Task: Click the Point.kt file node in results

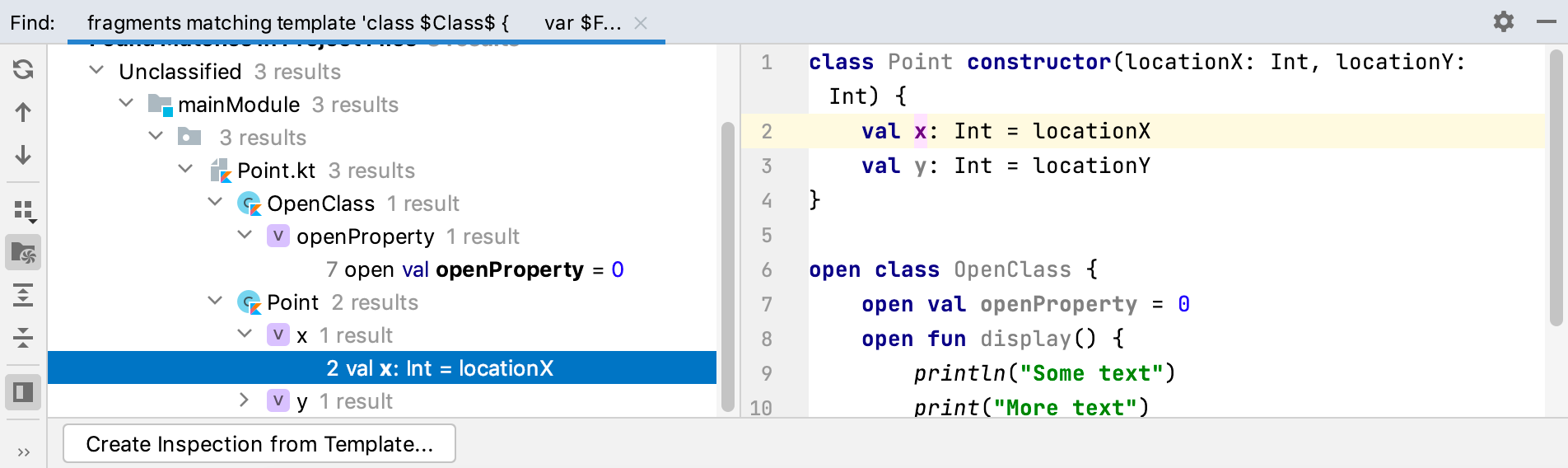Action: pos(276,171)
